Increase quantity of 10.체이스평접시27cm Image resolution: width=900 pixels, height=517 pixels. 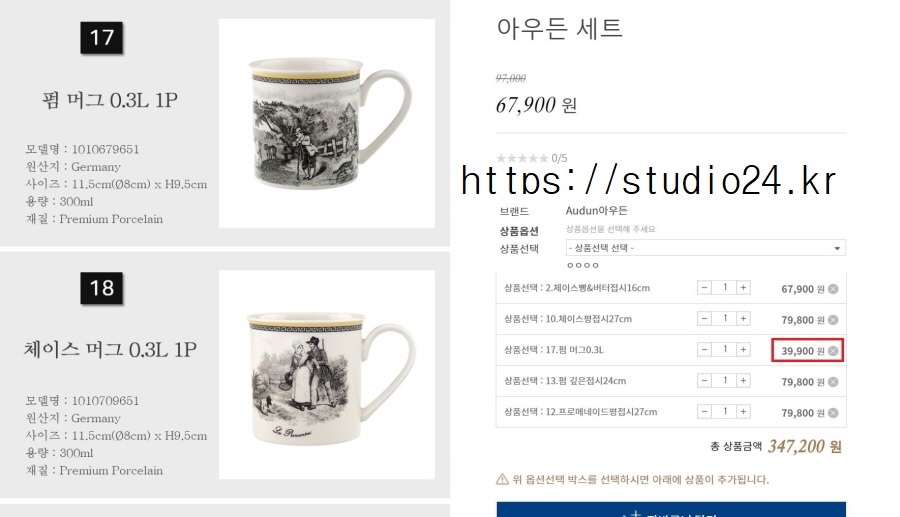[x=743, y=318]
